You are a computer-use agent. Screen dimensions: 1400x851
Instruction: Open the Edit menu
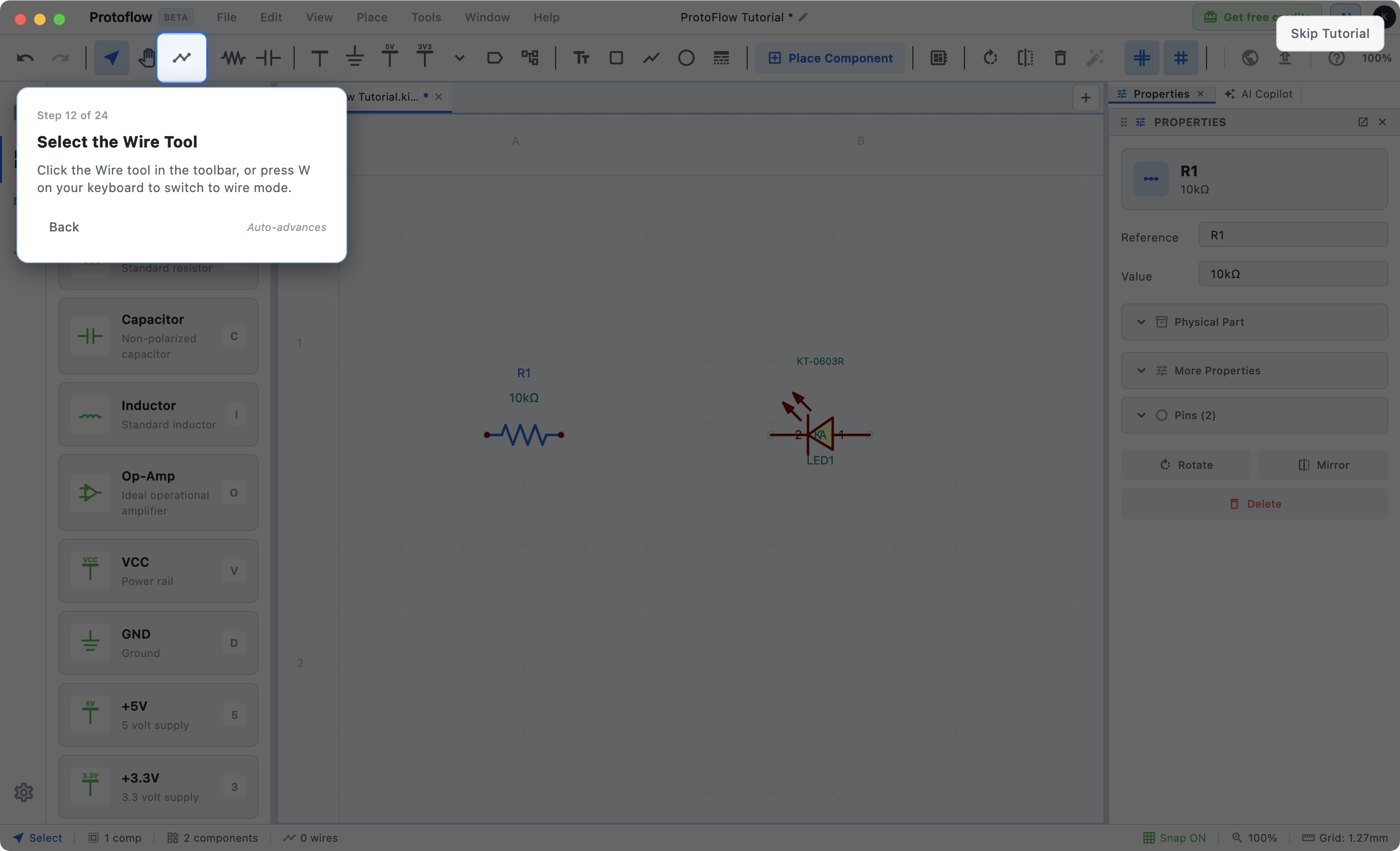tap(270, 17)
